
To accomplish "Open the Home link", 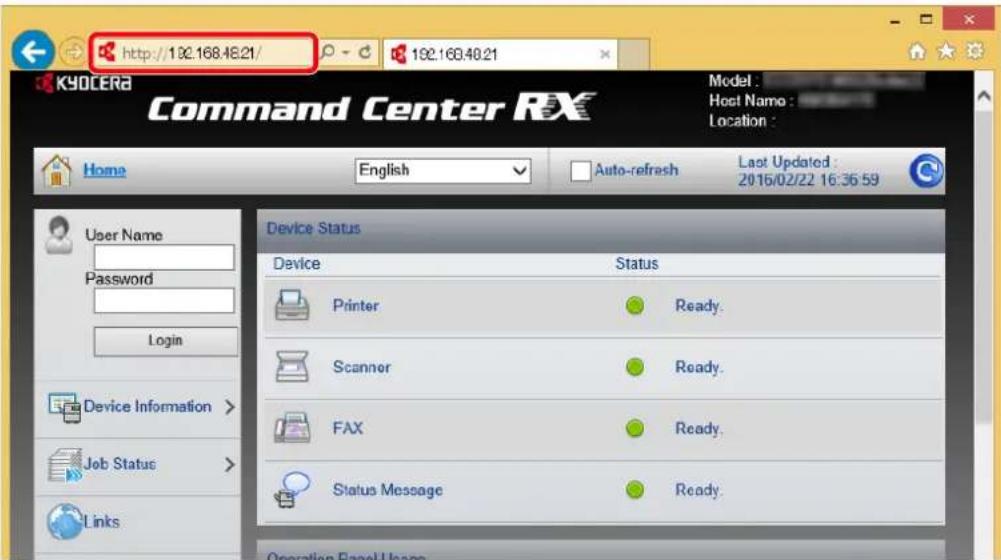I will (x=105, y=170).
